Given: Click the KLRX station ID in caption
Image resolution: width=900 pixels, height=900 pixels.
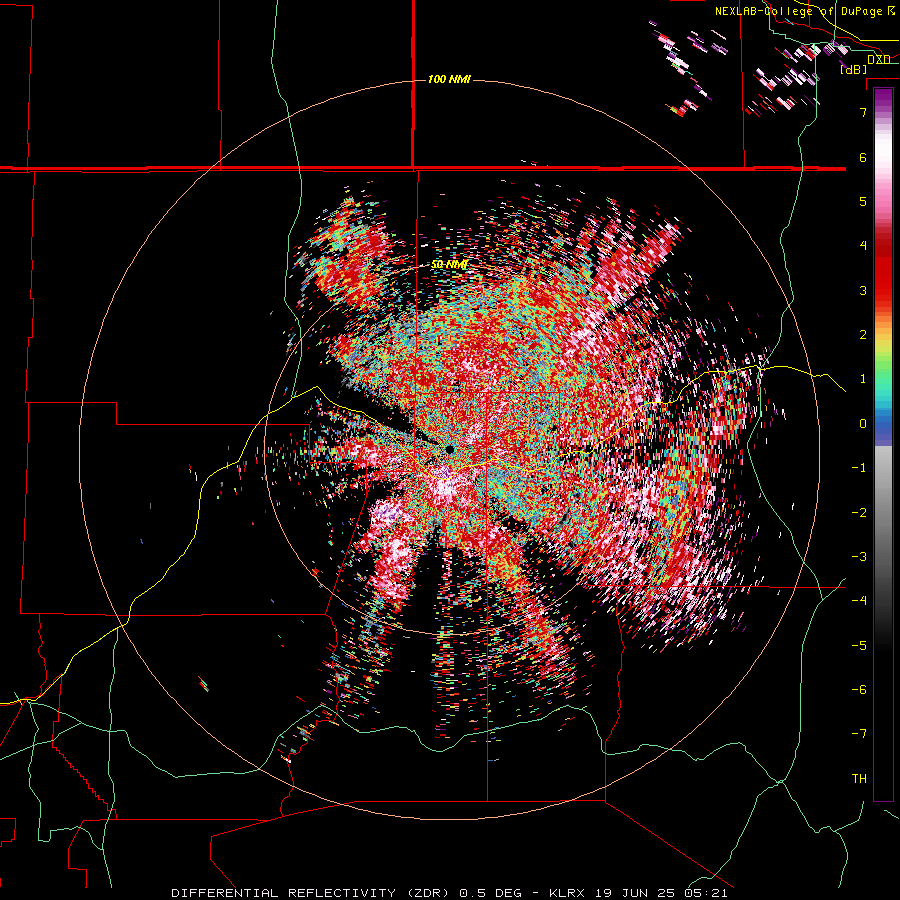Looking at the screenshot, I should point(567,893).
